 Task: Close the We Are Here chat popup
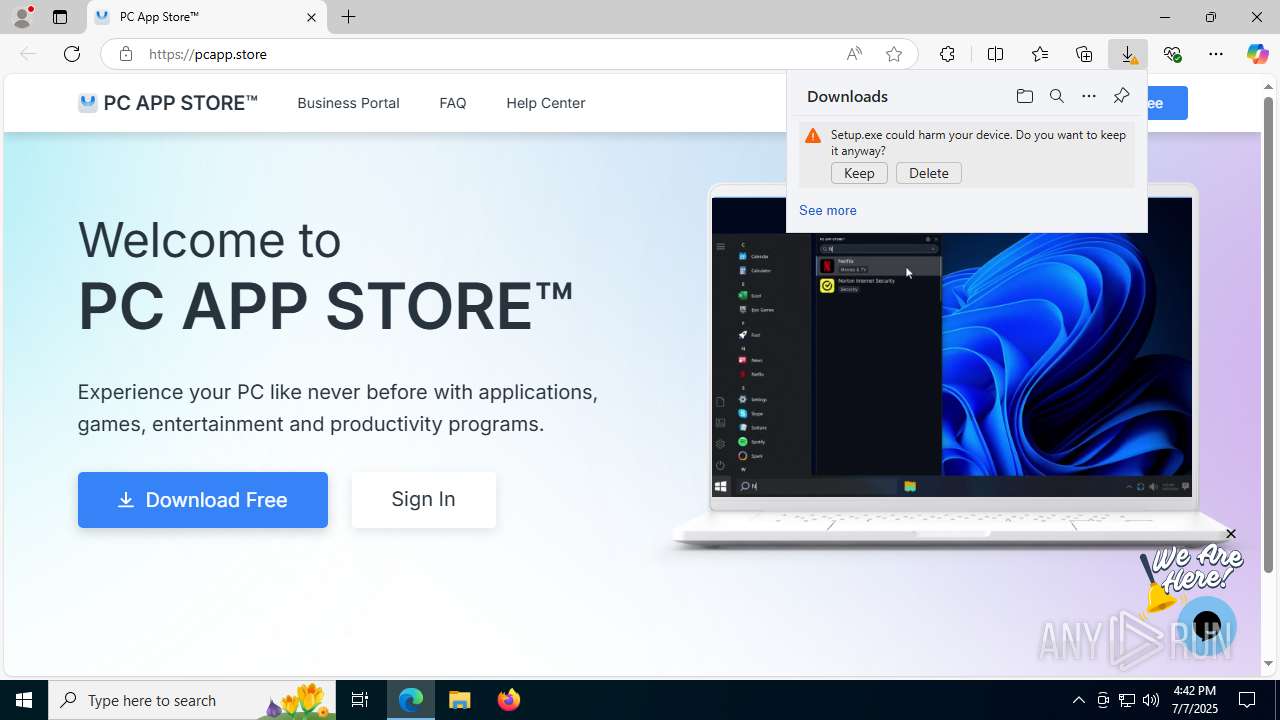coord(1231,534)
